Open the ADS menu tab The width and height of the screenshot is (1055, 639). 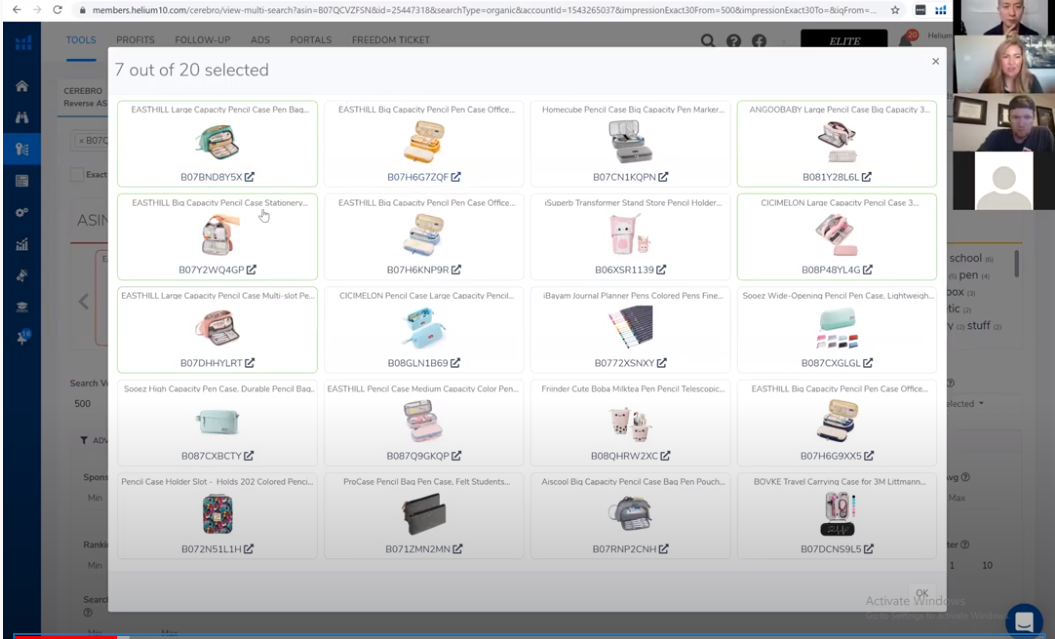(x=260, y=40)
